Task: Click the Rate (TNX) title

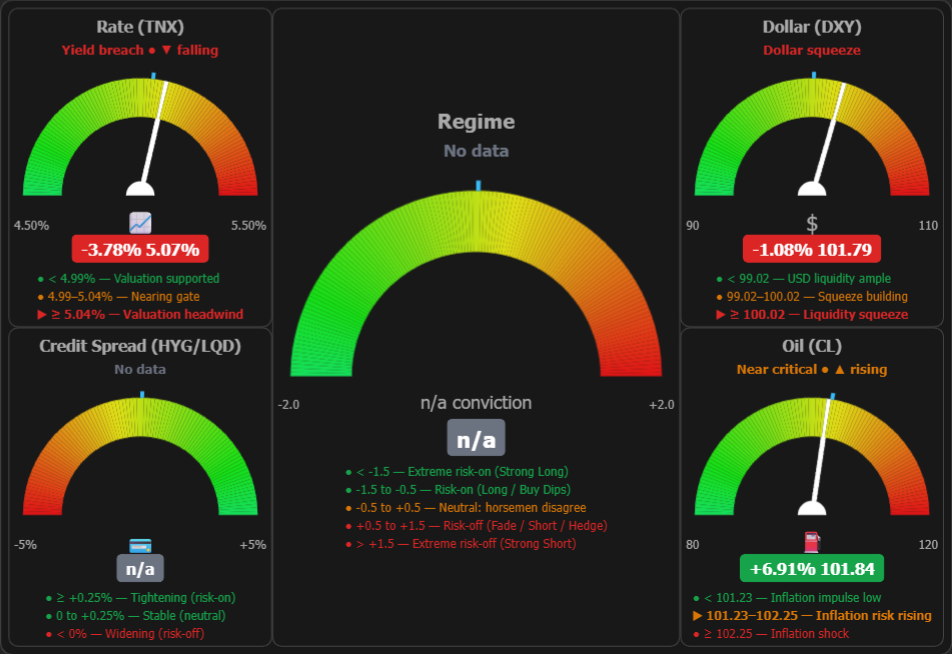Action: click(140, 27)
